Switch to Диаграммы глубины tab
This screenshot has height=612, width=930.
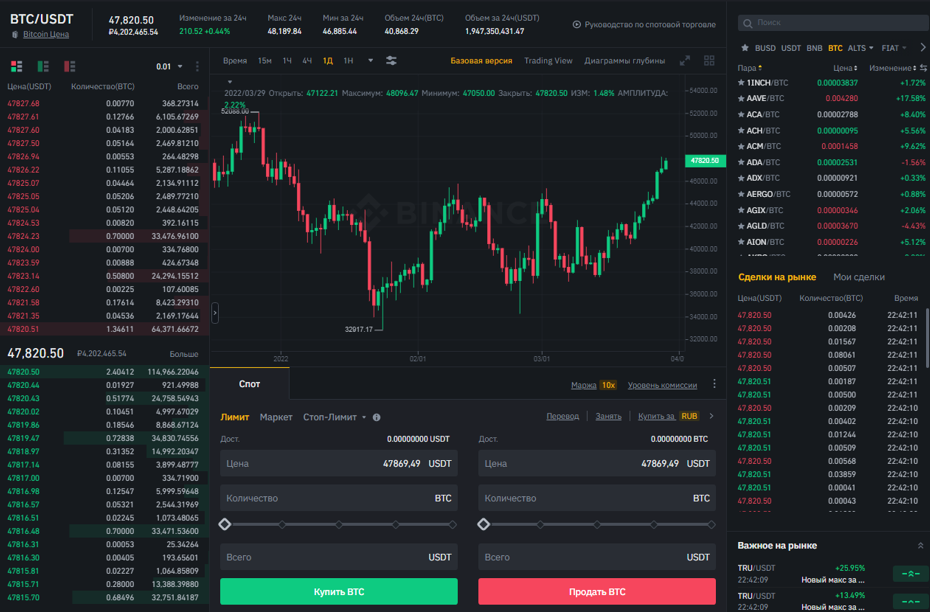click(x=625, y=60)
